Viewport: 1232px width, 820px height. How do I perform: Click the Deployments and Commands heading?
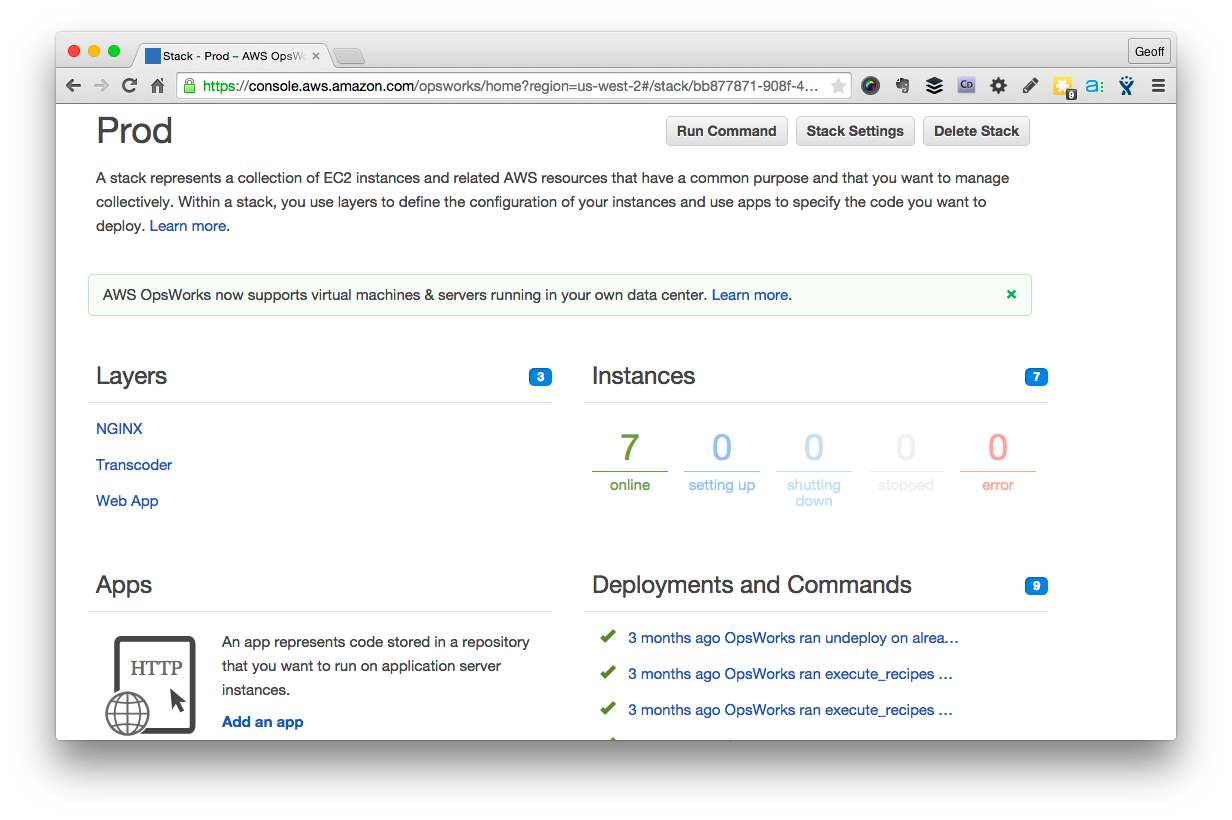click(x=752, y=585)
